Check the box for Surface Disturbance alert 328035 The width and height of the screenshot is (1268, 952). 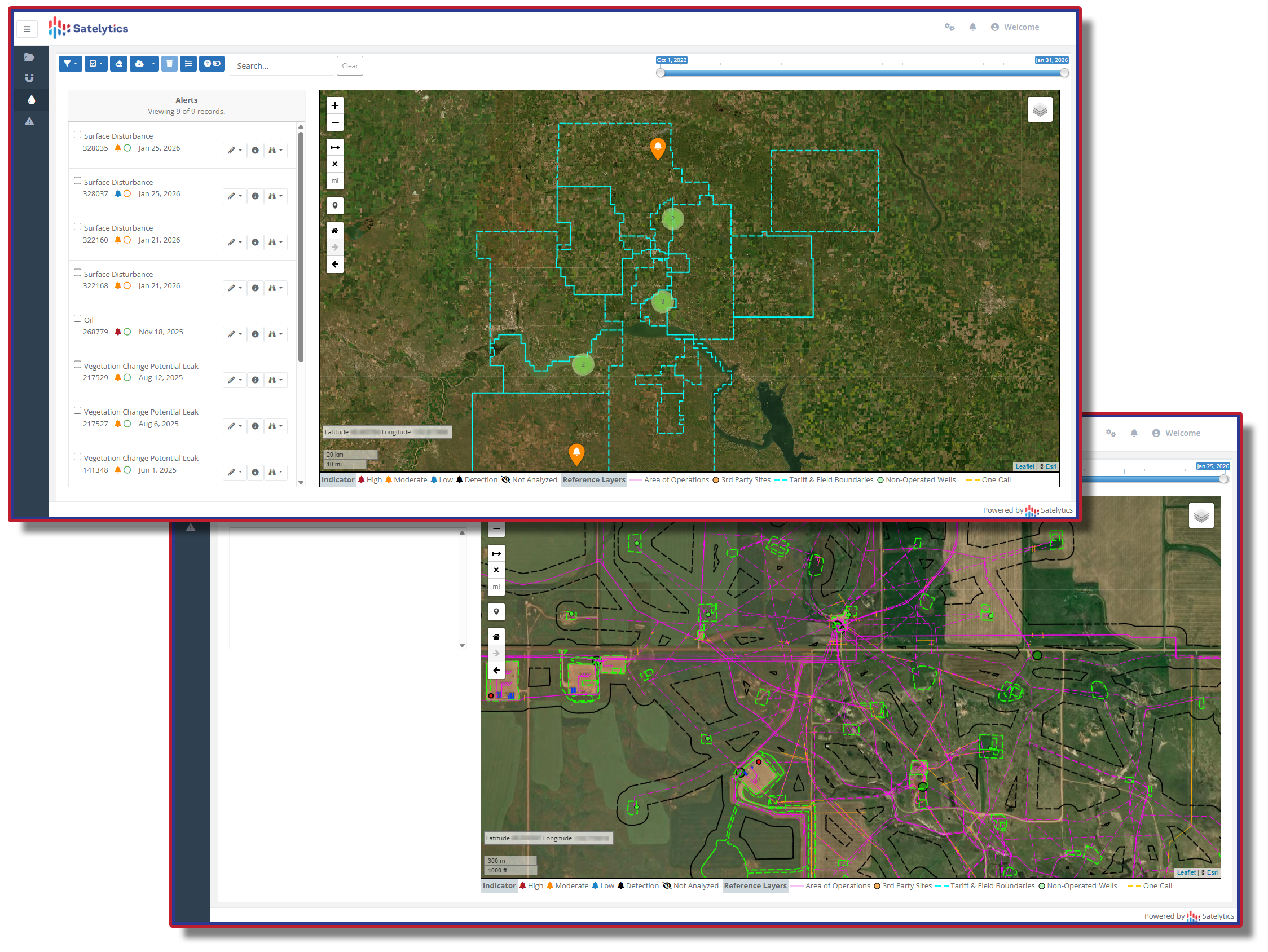tap(77, 135)
